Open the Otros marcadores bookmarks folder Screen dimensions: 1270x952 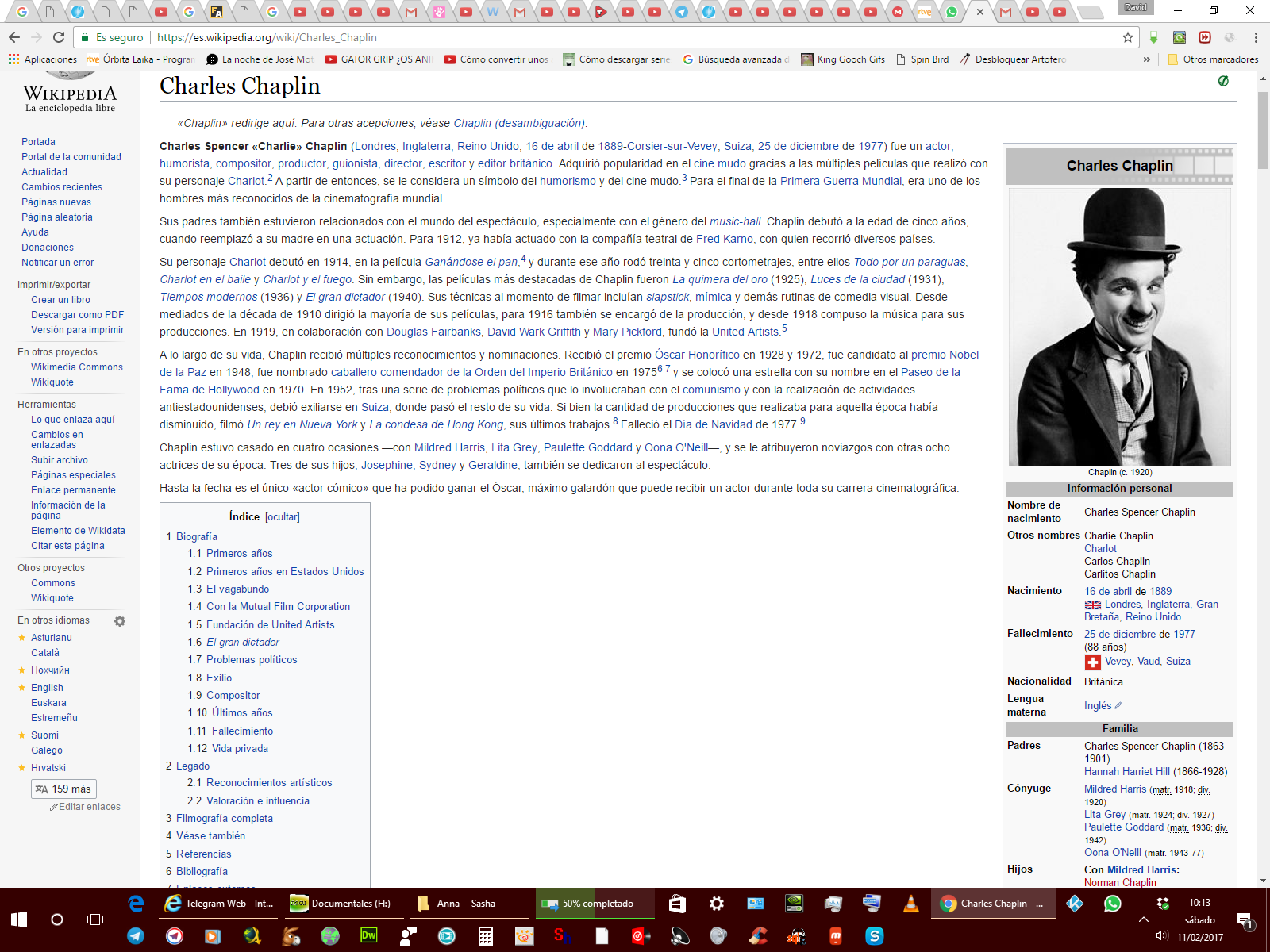(1213, 59)
